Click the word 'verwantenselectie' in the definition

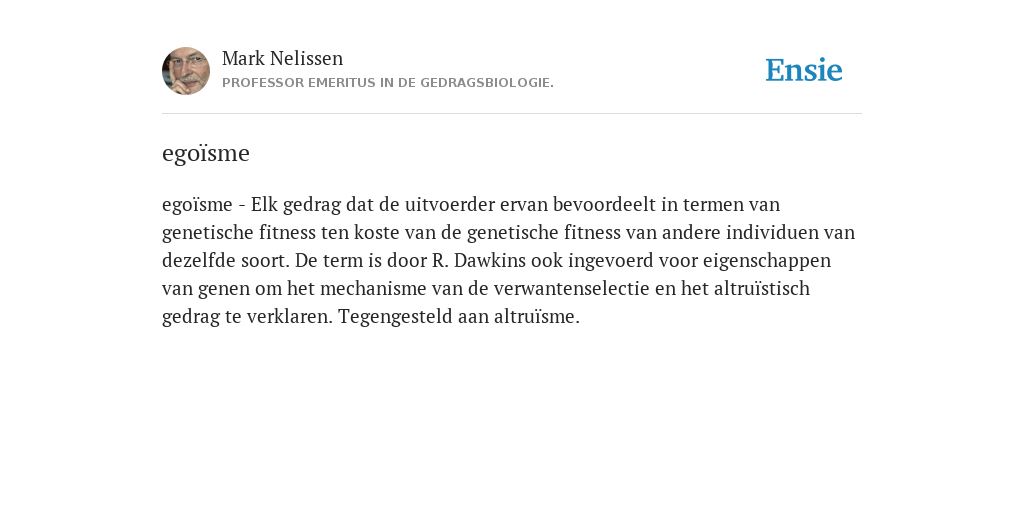(x=571, y=289)
